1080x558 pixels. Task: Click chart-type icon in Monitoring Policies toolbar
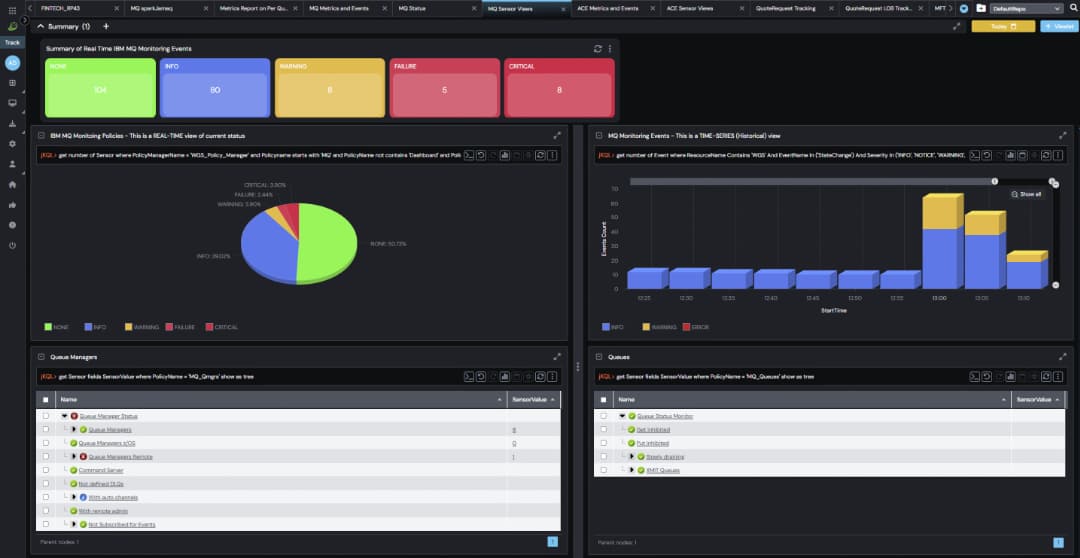pyautogui.click(x=505, y=156)
